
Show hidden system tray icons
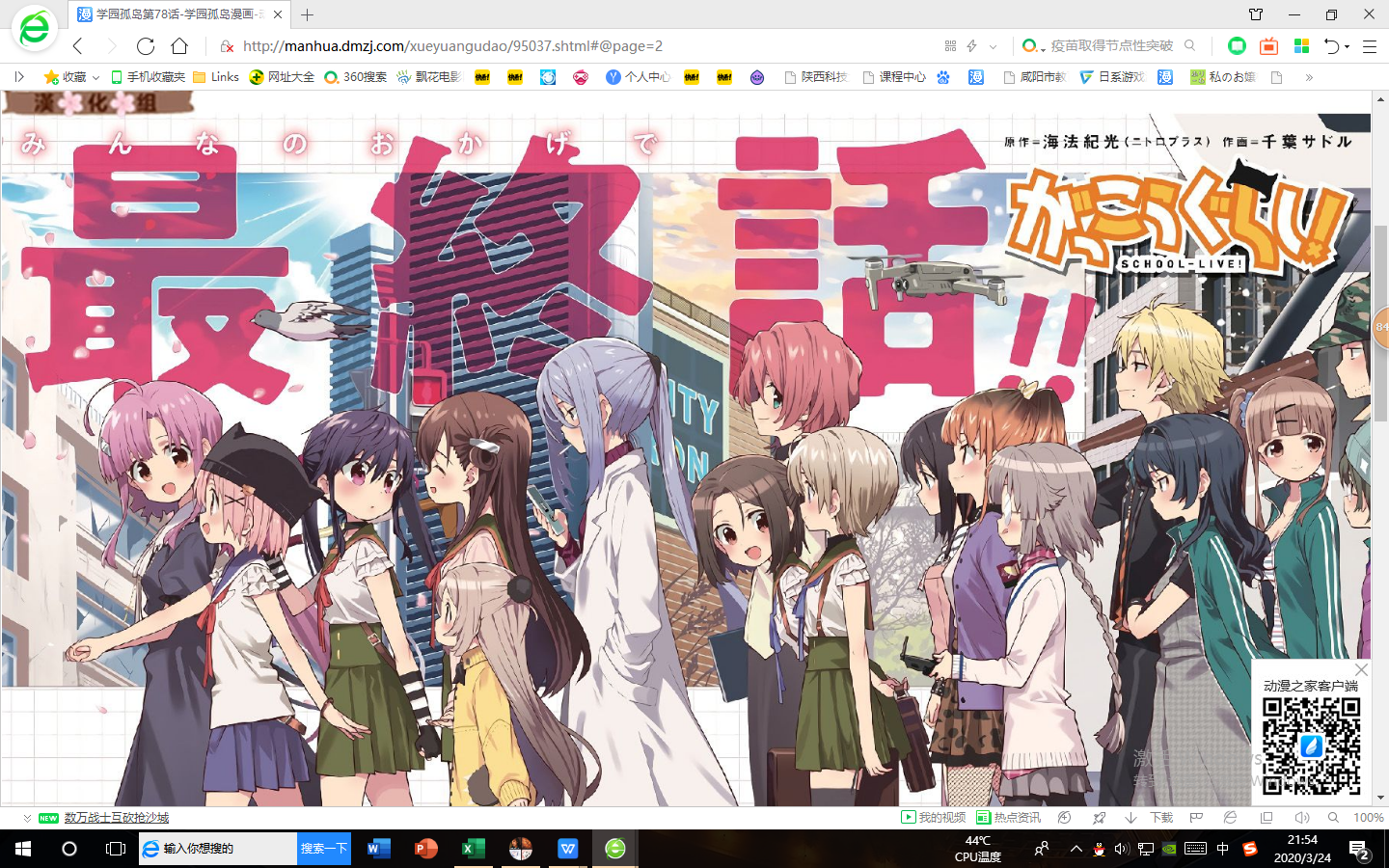[x=1076, y=849]
